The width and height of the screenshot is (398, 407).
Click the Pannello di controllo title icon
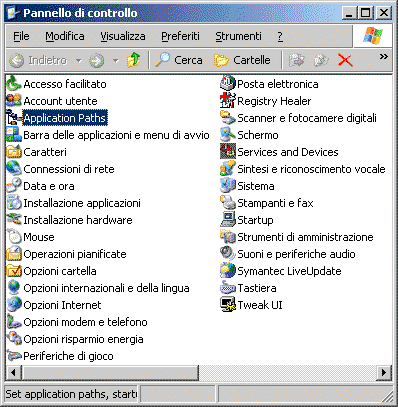[13, 13]
